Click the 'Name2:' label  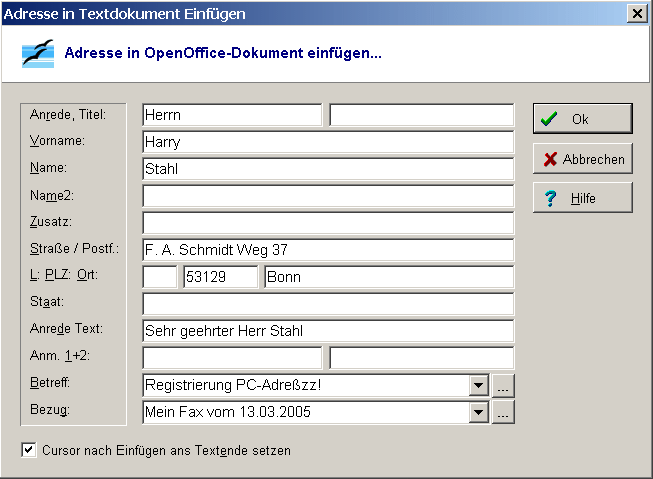[x=52, y=195]
